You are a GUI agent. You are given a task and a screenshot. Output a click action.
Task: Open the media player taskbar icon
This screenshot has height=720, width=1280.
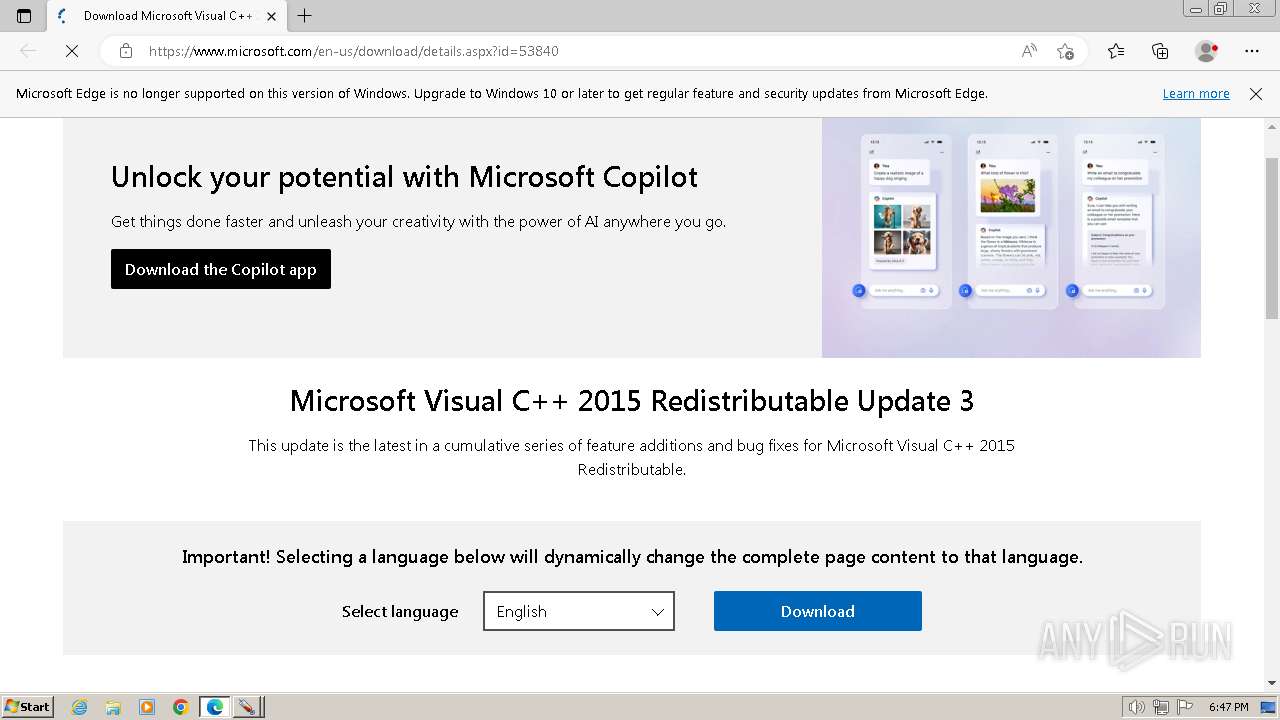coord(147,707)
